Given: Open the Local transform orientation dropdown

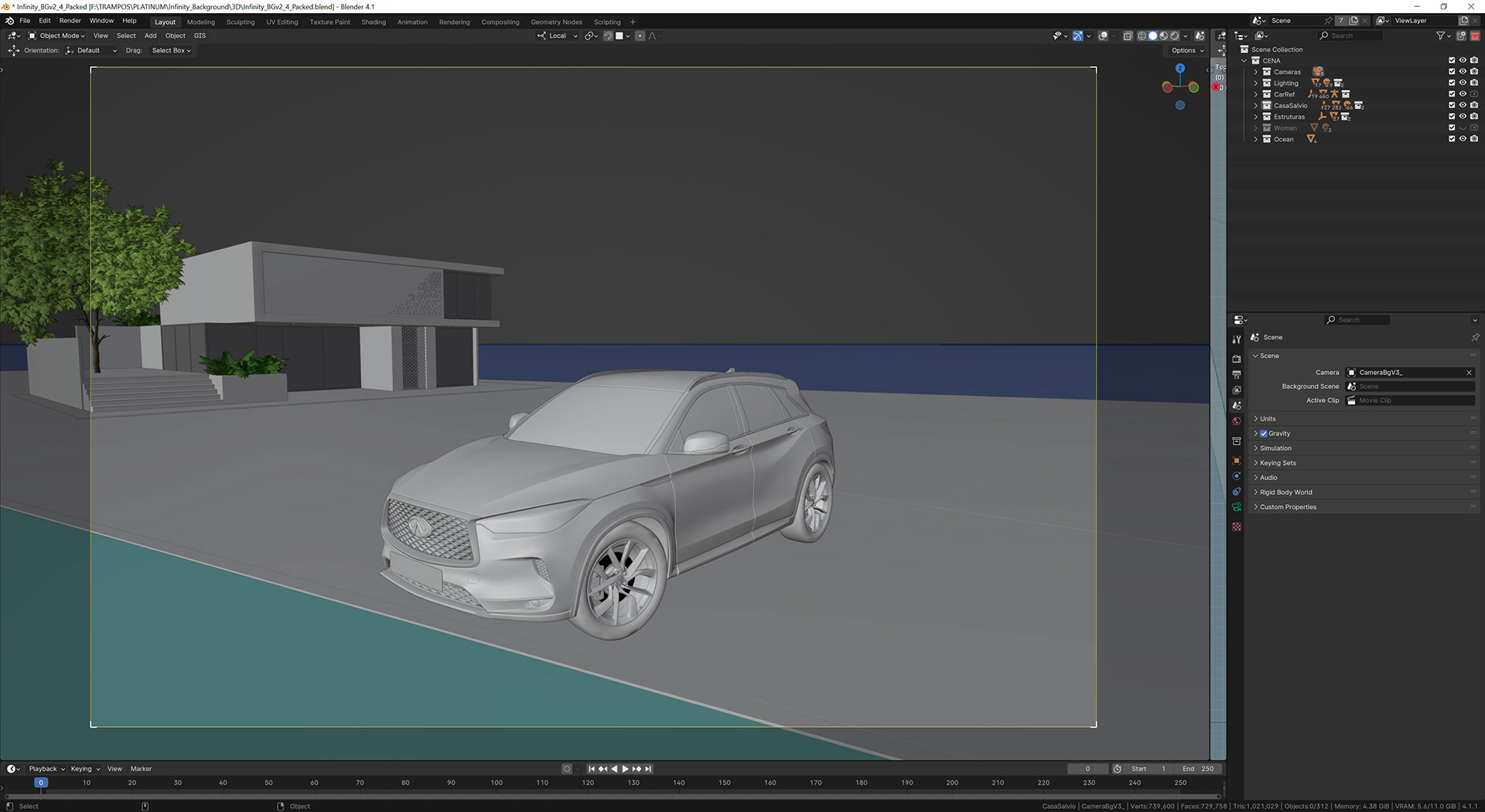Looking at the screenshot, I should [x=558, y=36].
